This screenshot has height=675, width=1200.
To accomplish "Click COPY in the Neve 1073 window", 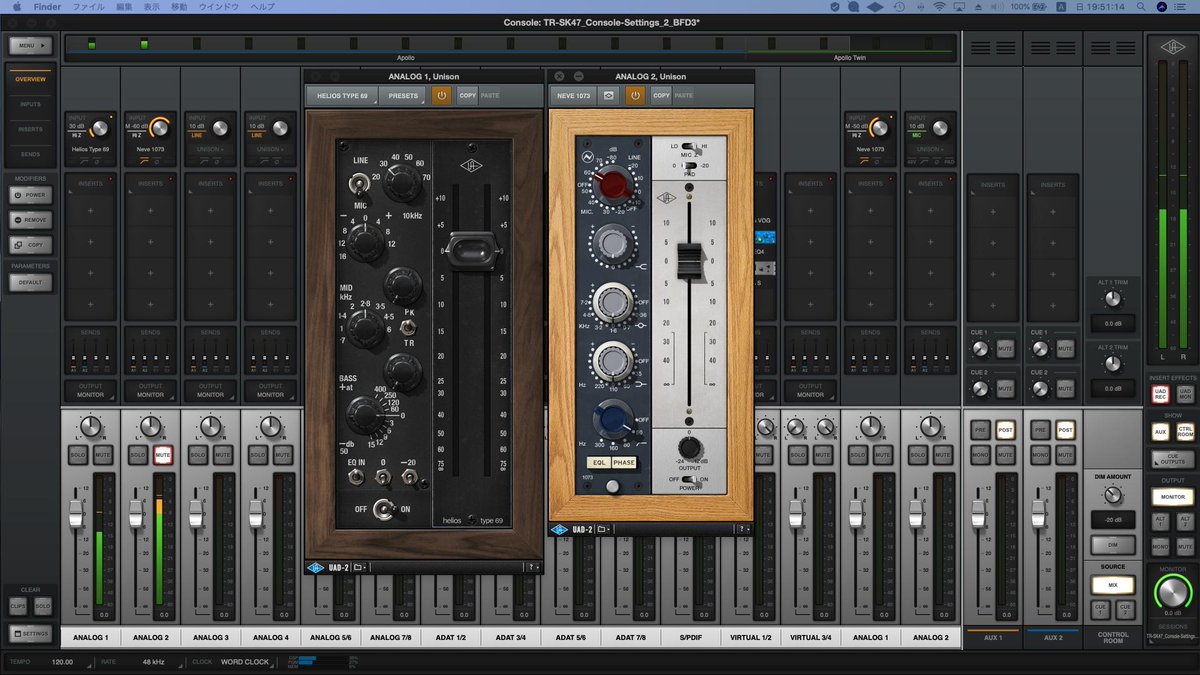I will point(660,95).
